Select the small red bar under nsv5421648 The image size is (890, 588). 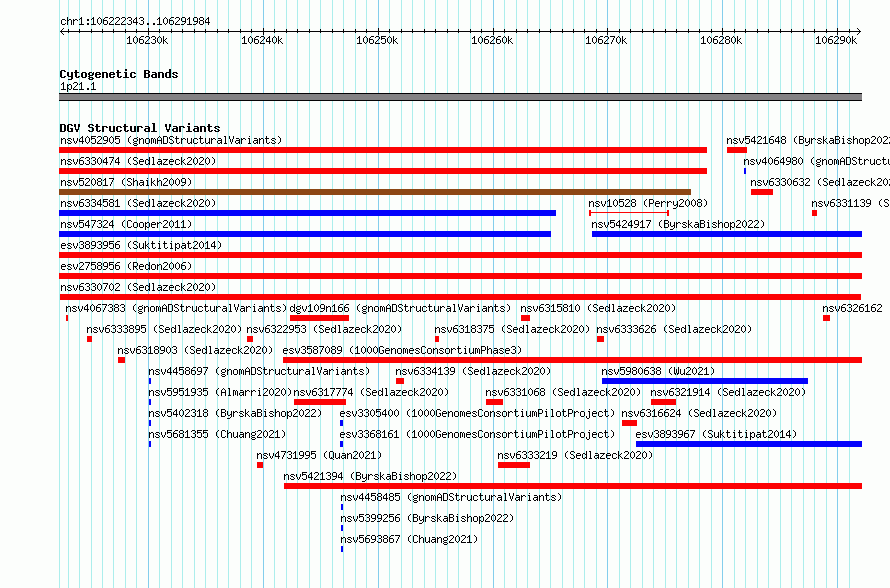pos(737,150)
